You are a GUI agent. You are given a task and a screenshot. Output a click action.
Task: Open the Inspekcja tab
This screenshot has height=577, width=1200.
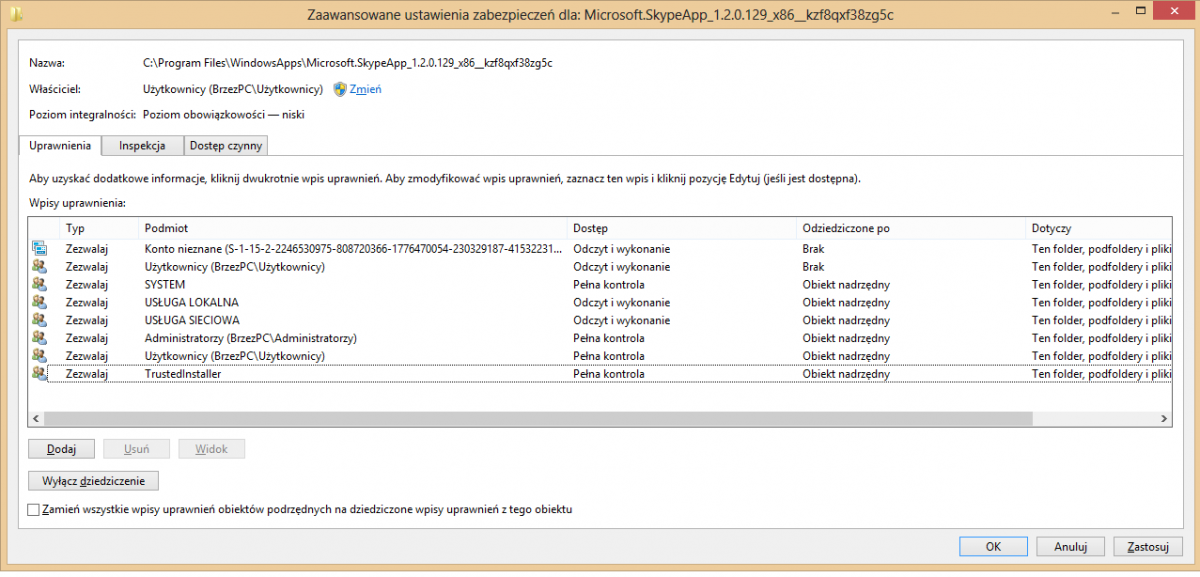[x=142, y=146]
